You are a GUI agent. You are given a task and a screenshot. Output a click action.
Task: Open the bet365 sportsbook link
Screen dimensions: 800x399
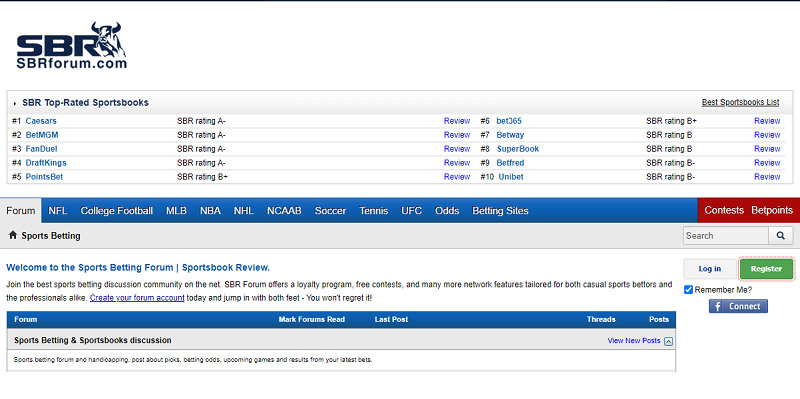[x=509, y=121]
